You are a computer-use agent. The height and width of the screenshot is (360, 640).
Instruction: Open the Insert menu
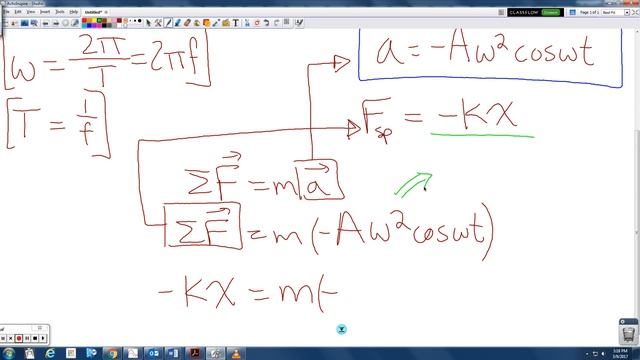point(44,12)
